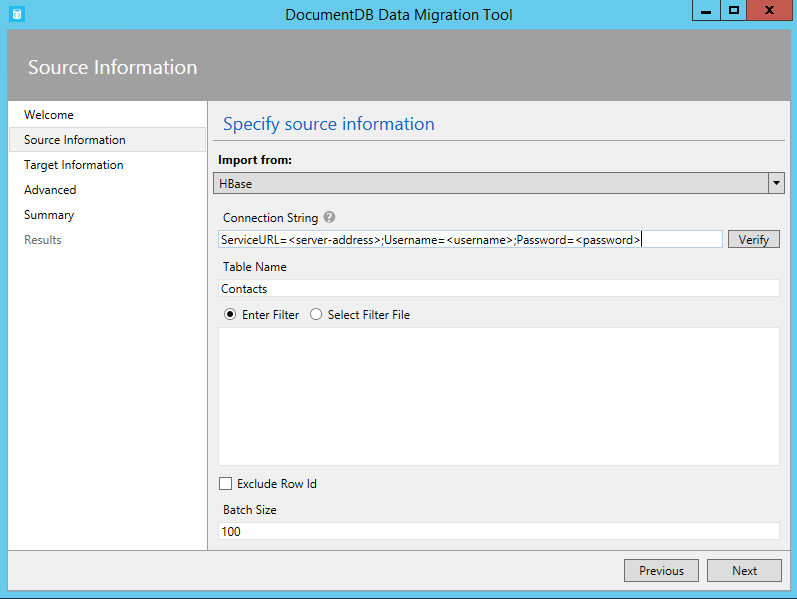Go back with the Previous button
797x599 pixels.
click(x=661, y=570)
